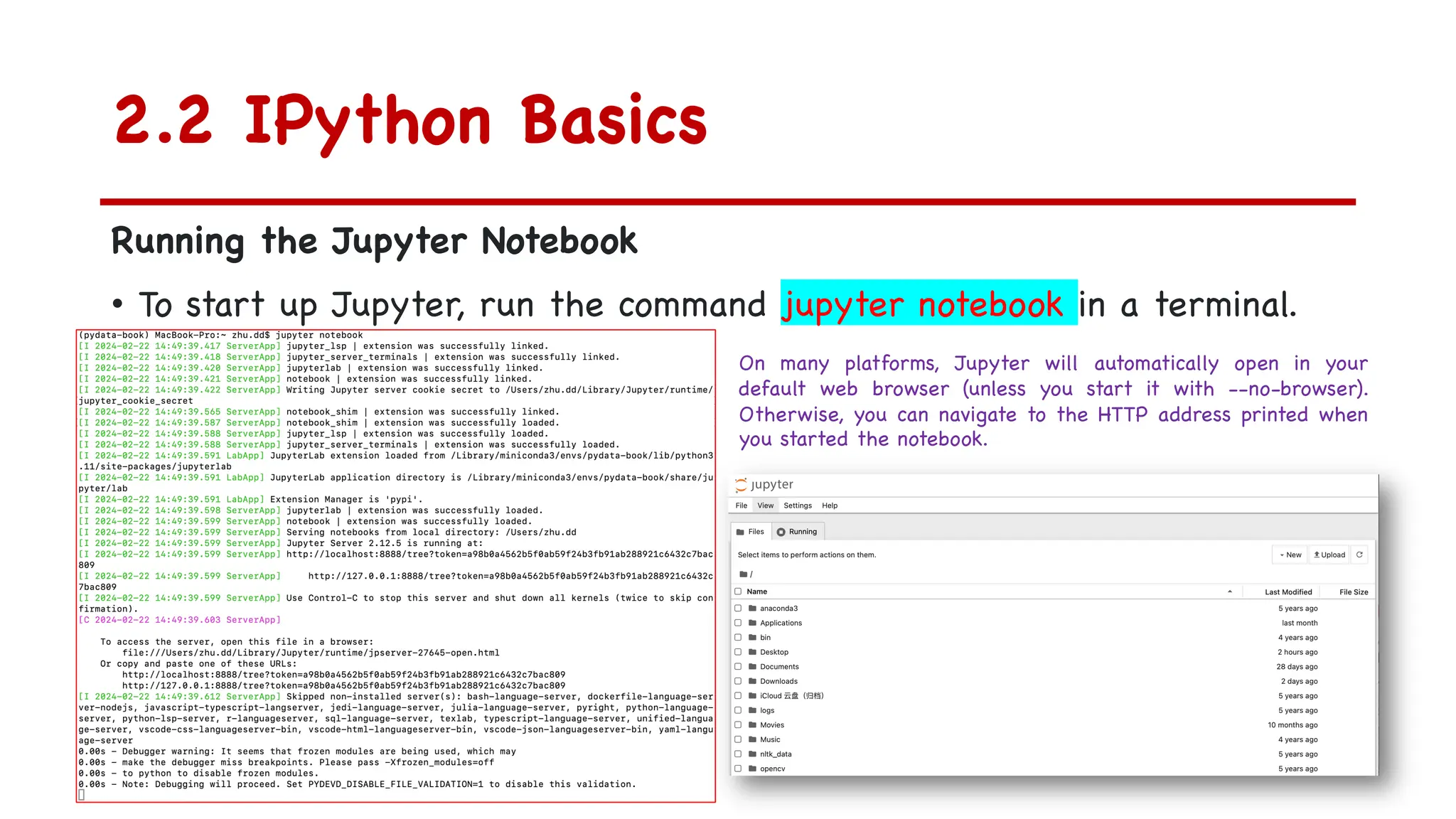Image resolution: width=1456 pixels, height=819 pixels.
Task: Open the File menu in Jupyter
Action: [742, 505]
